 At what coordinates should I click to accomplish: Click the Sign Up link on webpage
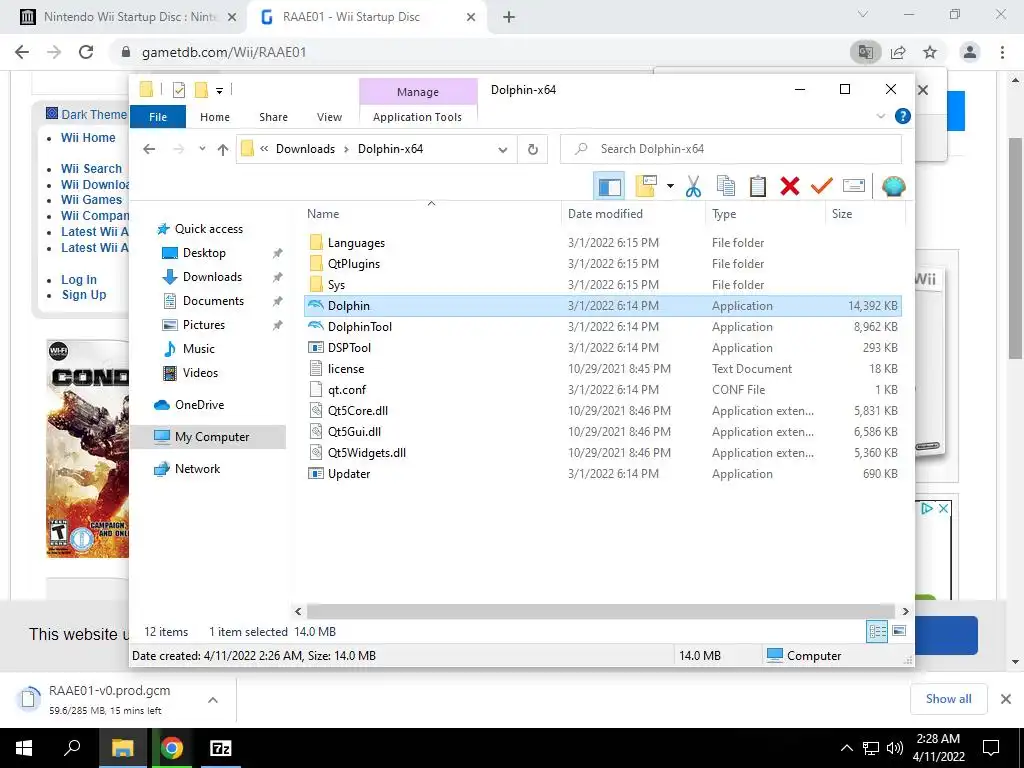pos(84,295)
